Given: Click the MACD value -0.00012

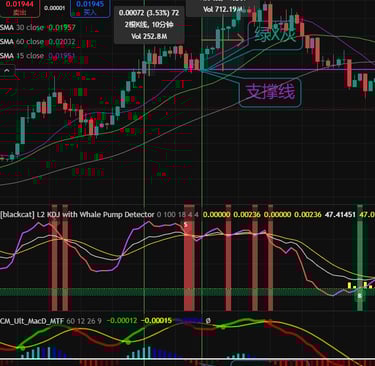Looking at the screenshot, I should point(122,321).
